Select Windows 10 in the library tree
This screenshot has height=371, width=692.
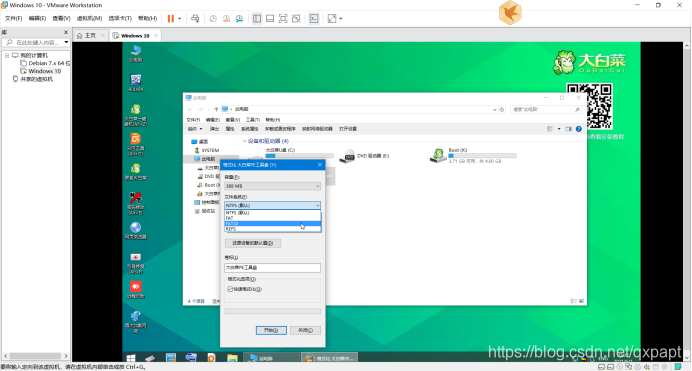[41, 71]
